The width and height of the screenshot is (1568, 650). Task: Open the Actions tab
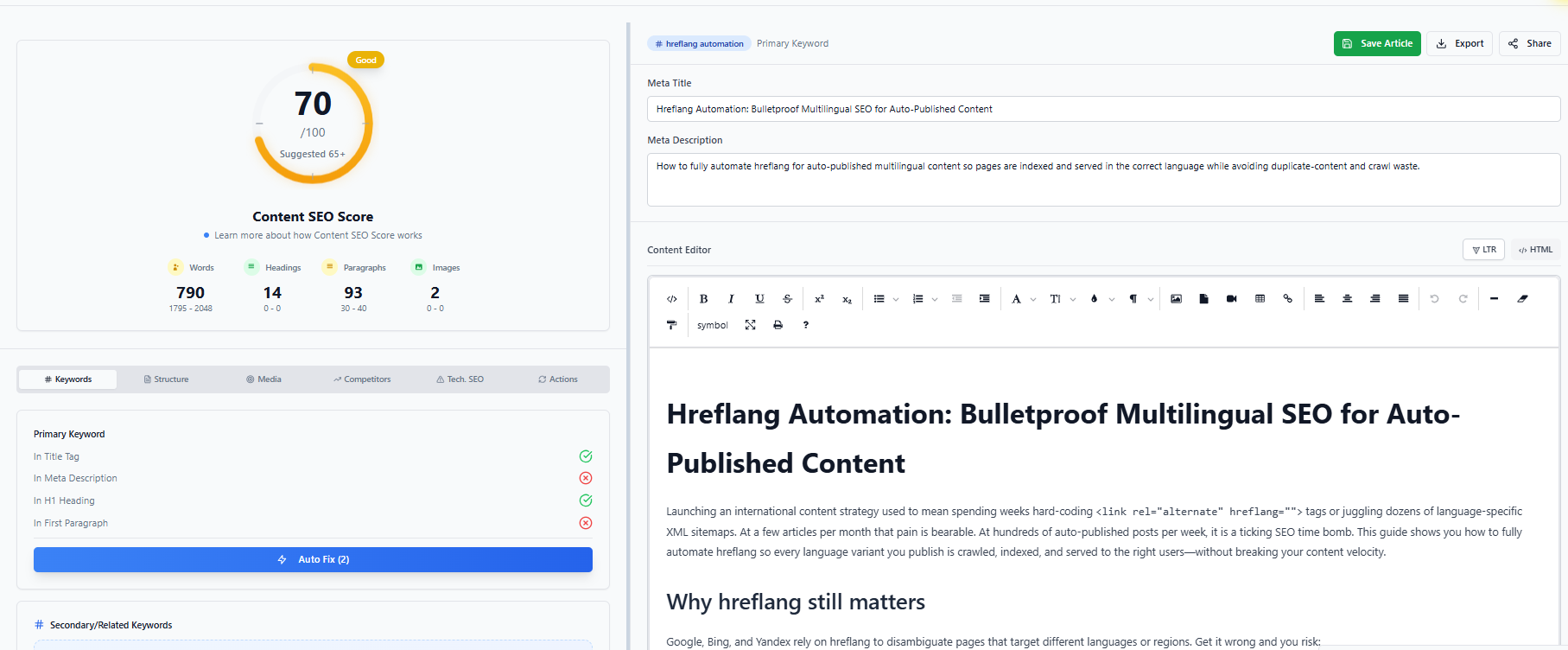[x=558, y=379]
